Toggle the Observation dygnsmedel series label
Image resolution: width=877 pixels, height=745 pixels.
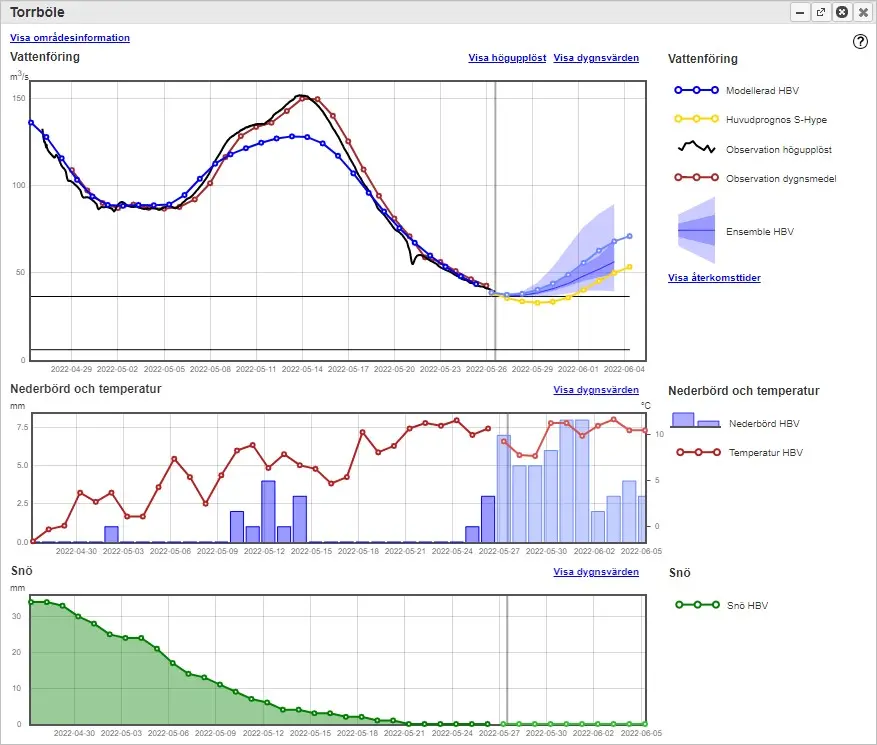(x=781, y=179)
